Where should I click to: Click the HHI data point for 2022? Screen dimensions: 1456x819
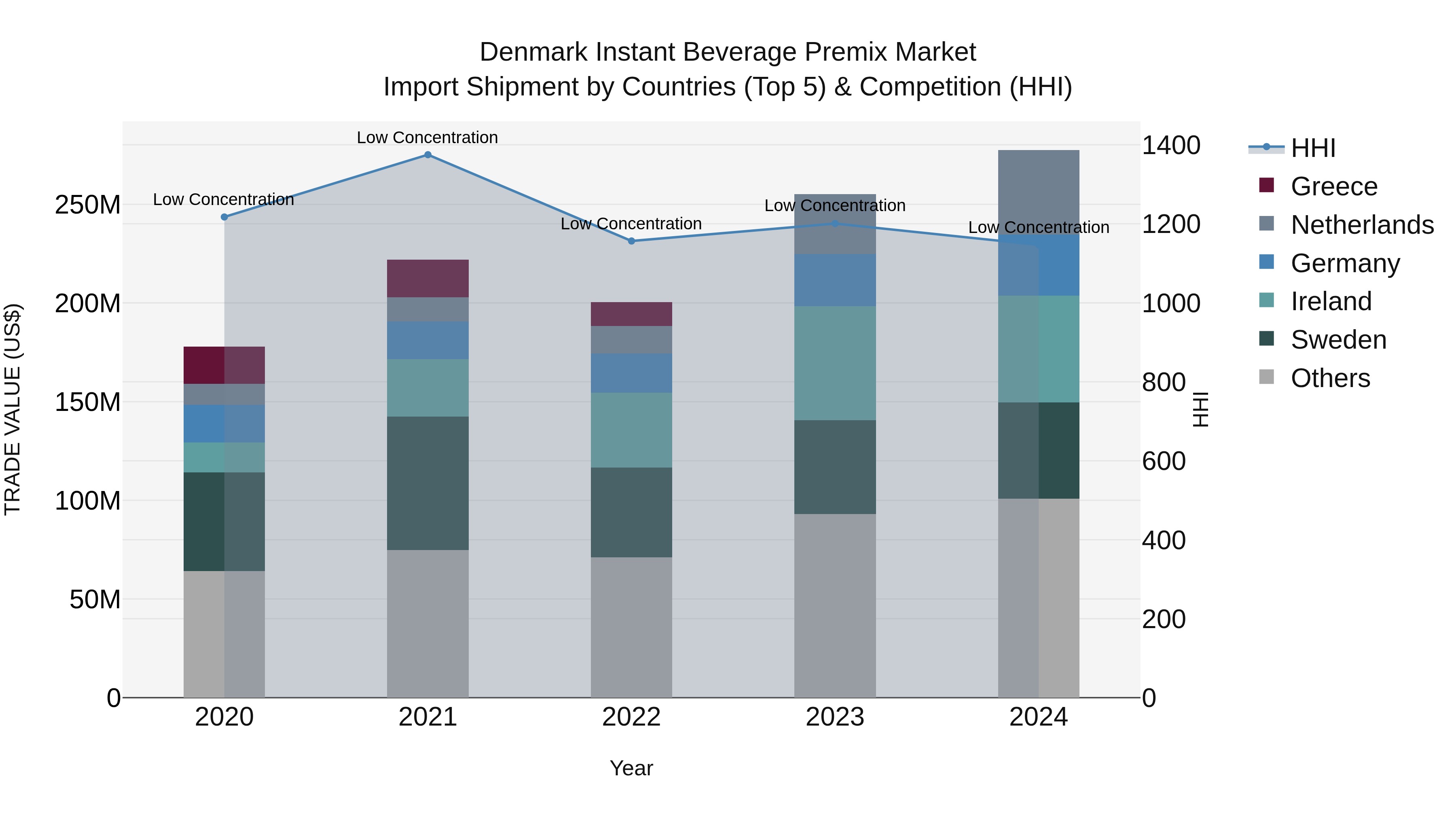coord(632,241)
